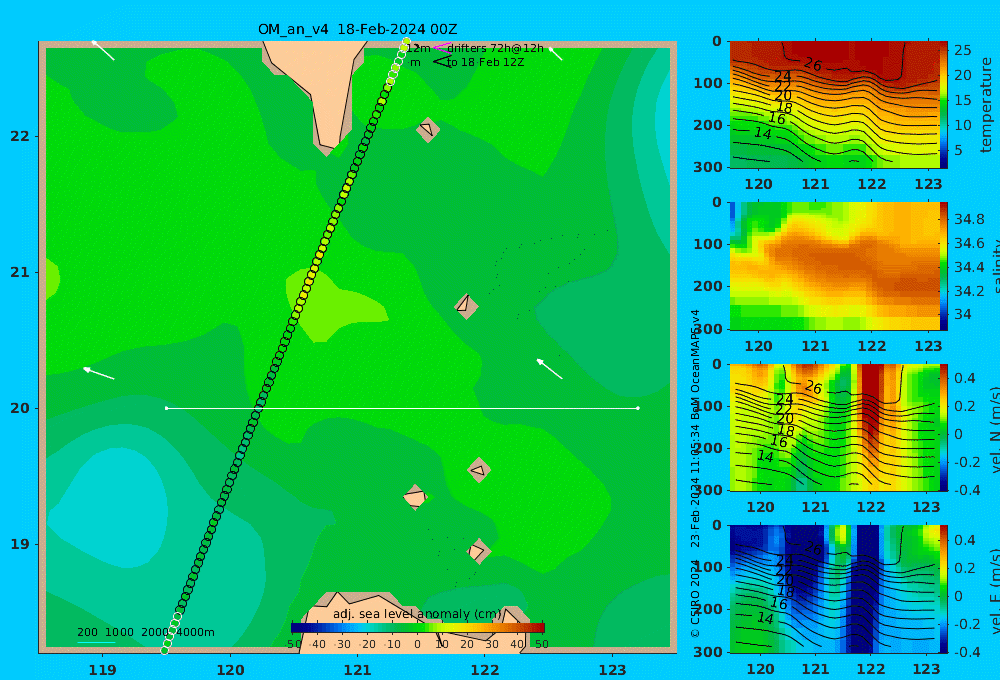Click the 26 contour label in the temperature panel
The width and height of the screenshot is (1000, 680).
point(813,64)
